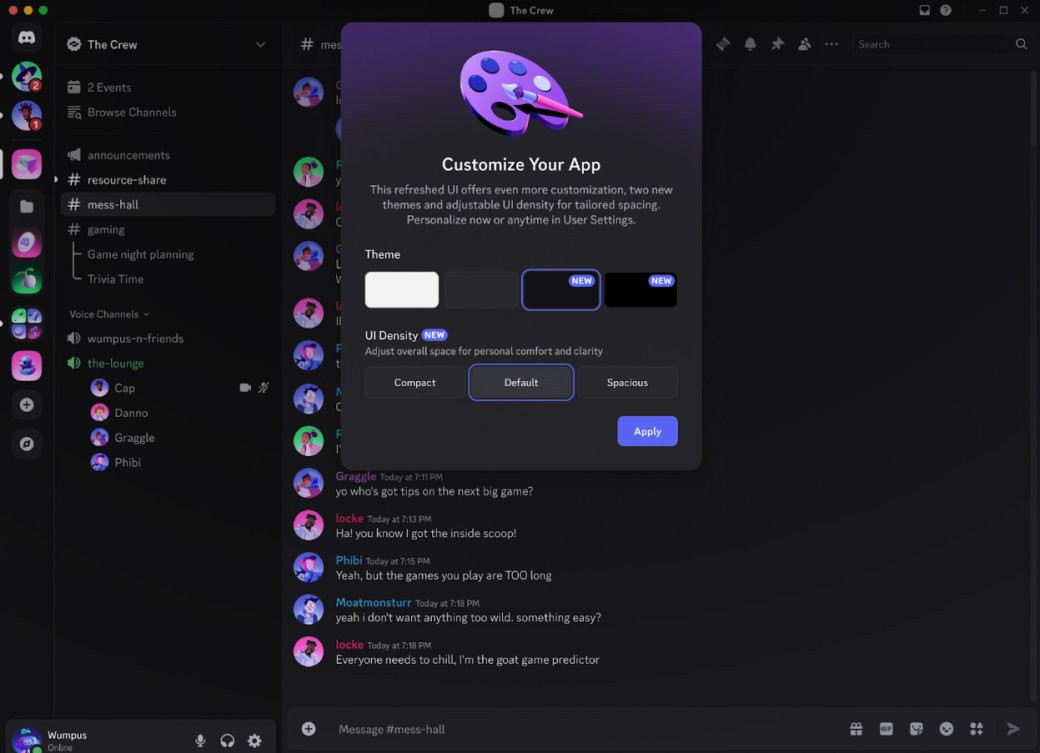This screenshot has width=1040, height=753.
Task: Open the pinned messages icon
Action: pos(777,44)
